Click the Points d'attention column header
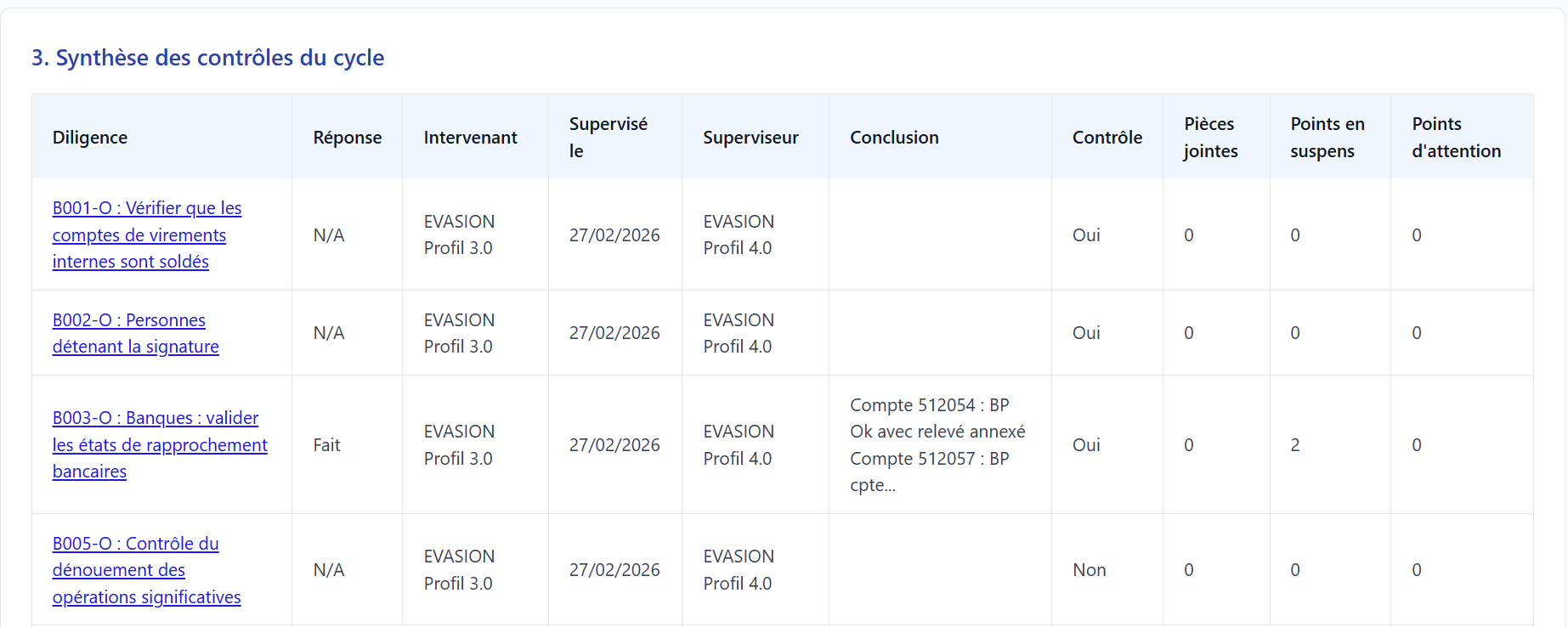Viewport: 1568px width, 627px height. [1457, 138]
